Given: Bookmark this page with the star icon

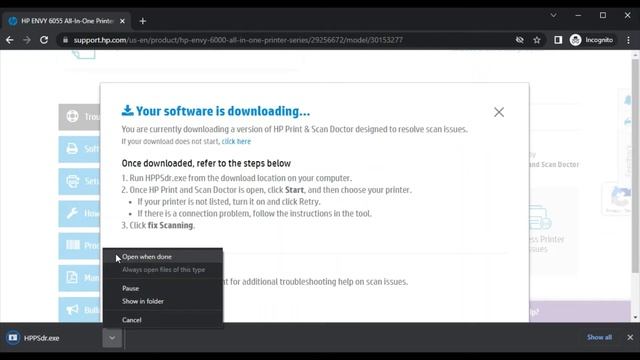Looking at the screenshot, I should tap(537, 40).
